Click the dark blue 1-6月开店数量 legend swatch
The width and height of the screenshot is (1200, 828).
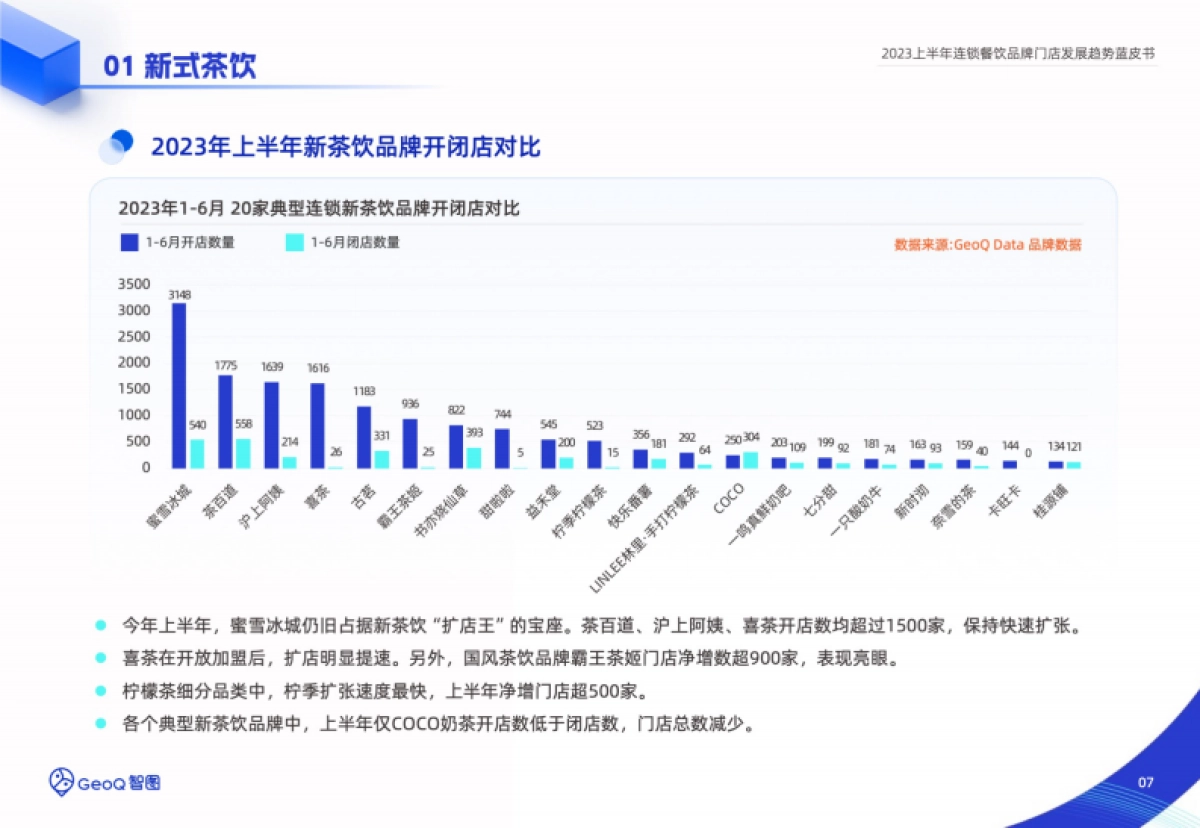pyautogui.click(x=130, y=242)
